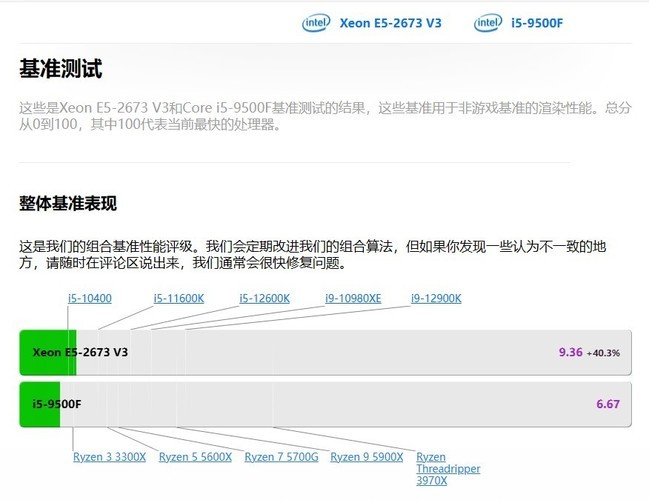The image size is (649, 500).
Task: Click the Intel logo beside i5-9500F
Action: [x=488, y=23]
